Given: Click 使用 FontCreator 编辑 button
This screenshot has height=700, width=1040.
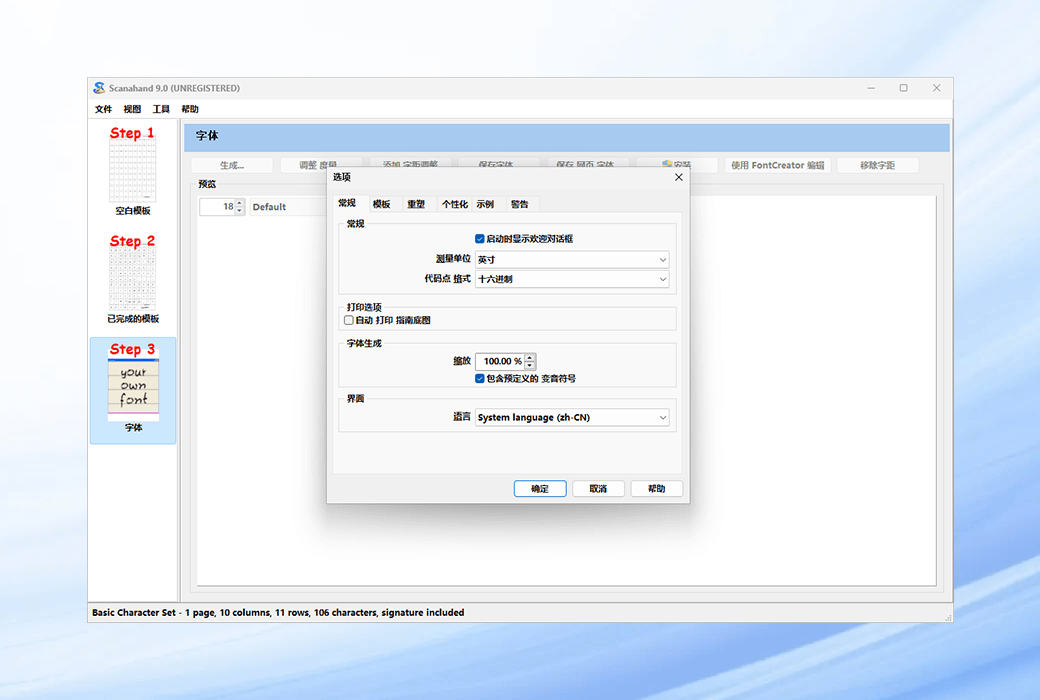Looking at the screenshot, I should [x=777, y=165].
